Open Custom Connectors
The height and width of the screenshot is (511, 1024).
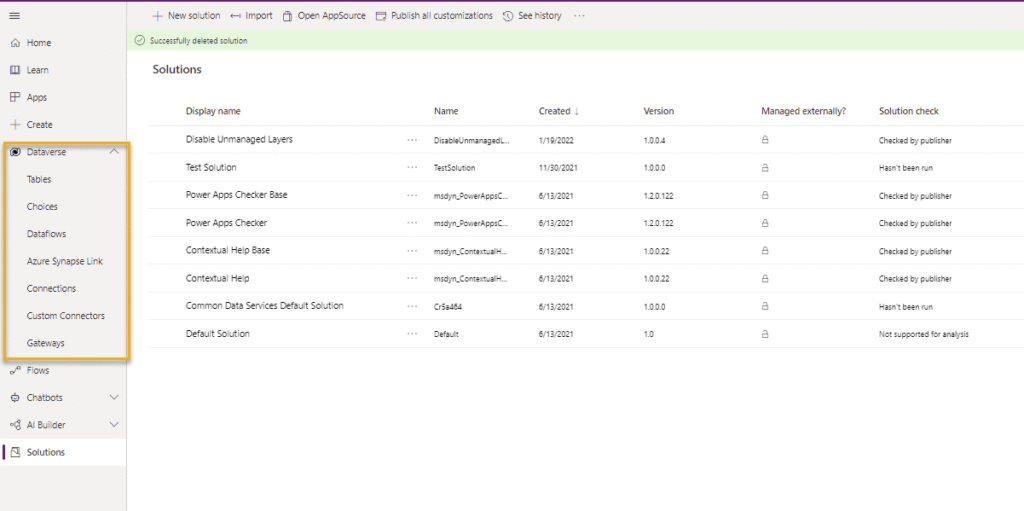pyautogui.click(x=65, y=316)
